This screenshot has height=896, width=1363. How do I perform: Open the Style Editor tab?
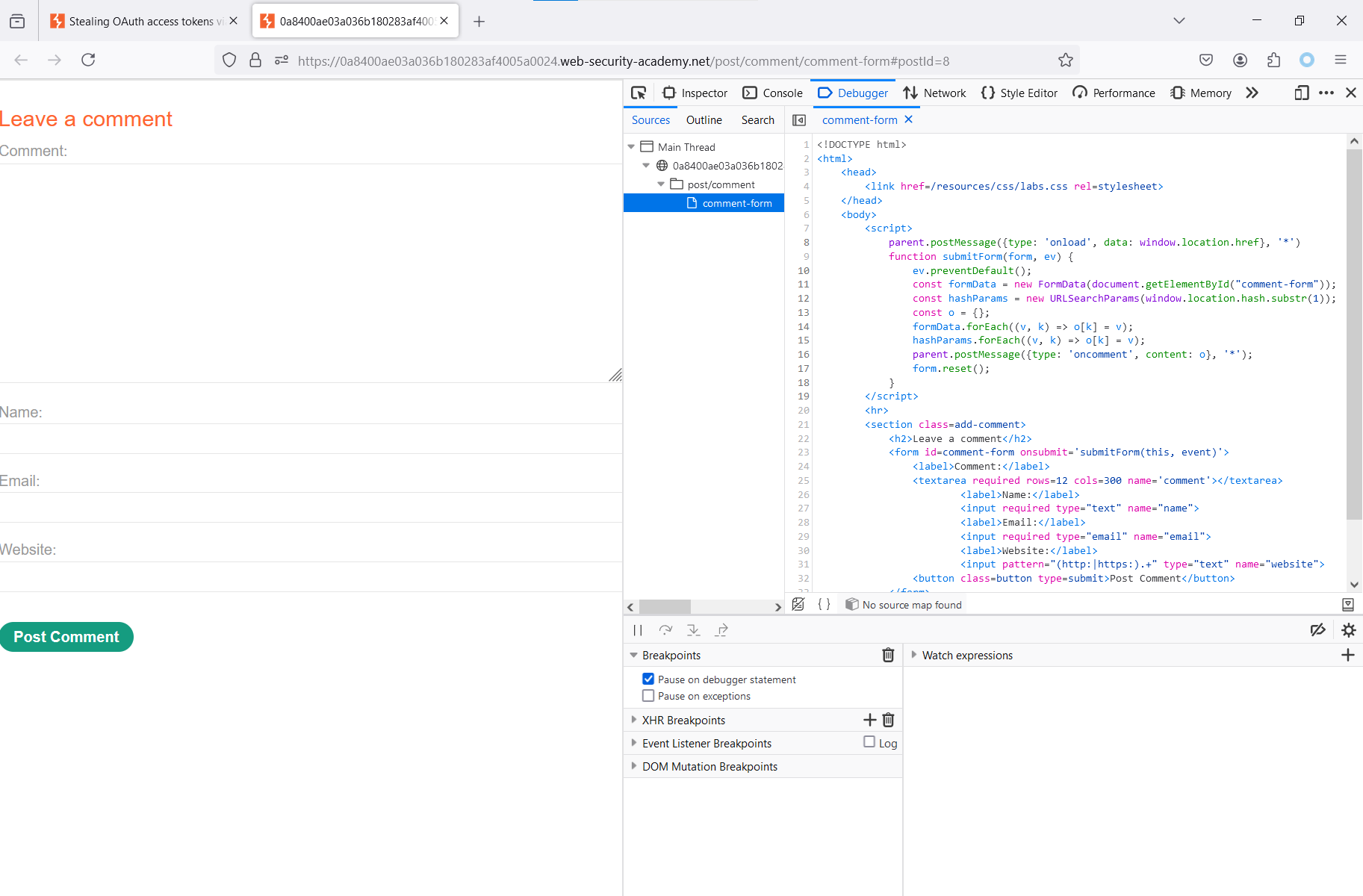click(x=1019, y=93)
